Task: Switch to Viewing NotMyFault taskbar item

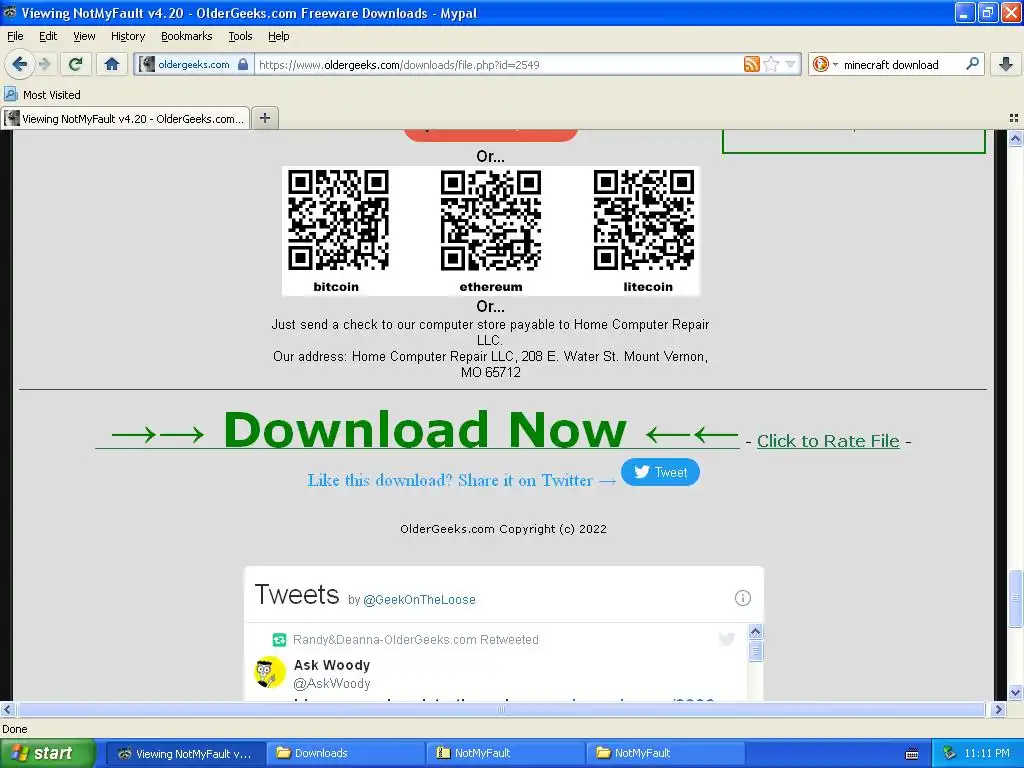Action: point(185,753)
